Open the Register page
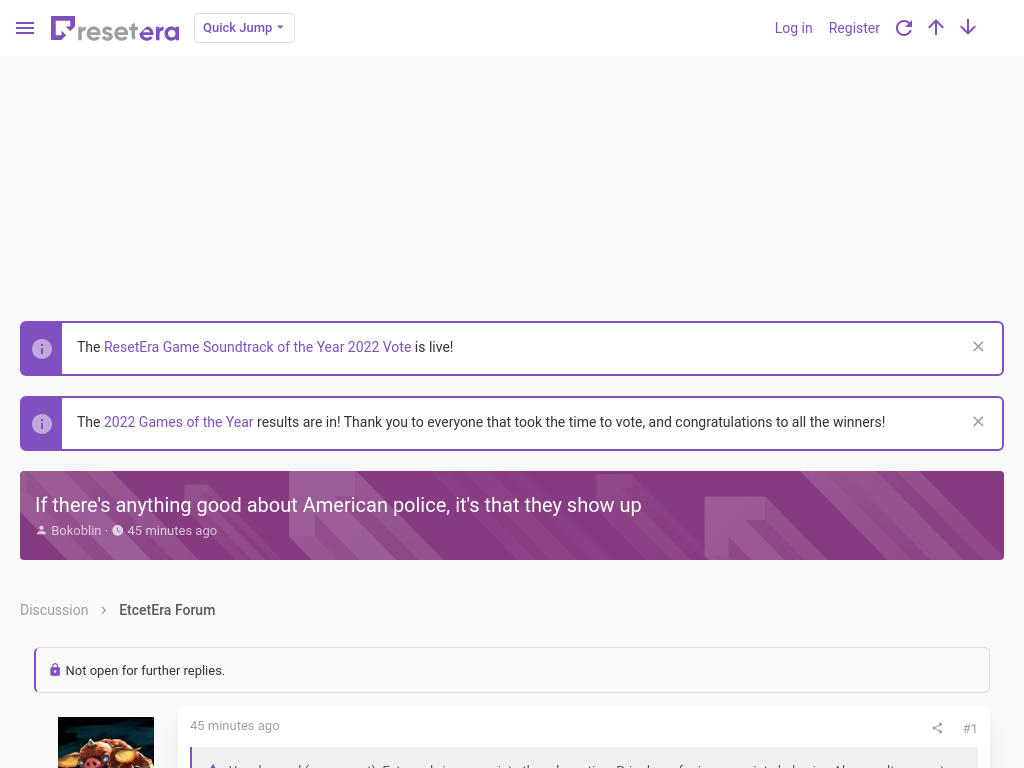The image size is (1024, 768). (854, 28)
